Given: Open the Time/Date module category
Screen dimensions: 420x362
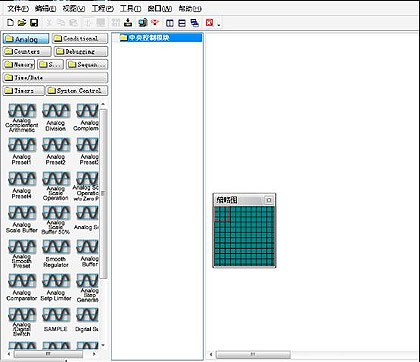Looking at the screenshot, I should tap(55, 78).
